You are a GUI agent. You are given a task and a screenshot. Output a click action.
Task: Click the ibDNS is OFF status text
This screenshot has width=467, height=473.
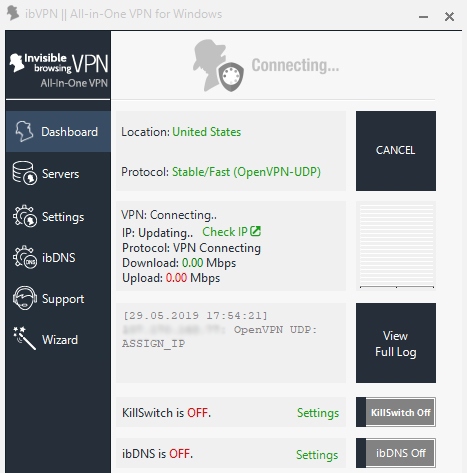157,454
